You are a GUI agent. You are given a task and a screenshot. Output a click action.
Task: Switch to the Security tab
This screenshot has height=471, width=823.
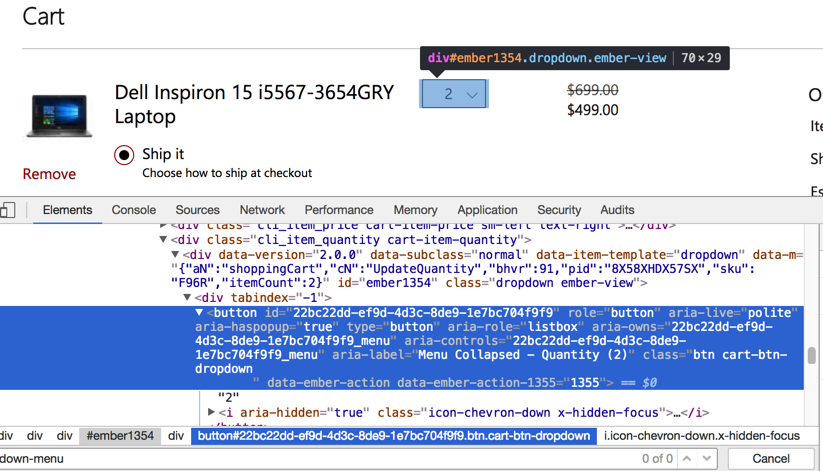click(559, 210)
